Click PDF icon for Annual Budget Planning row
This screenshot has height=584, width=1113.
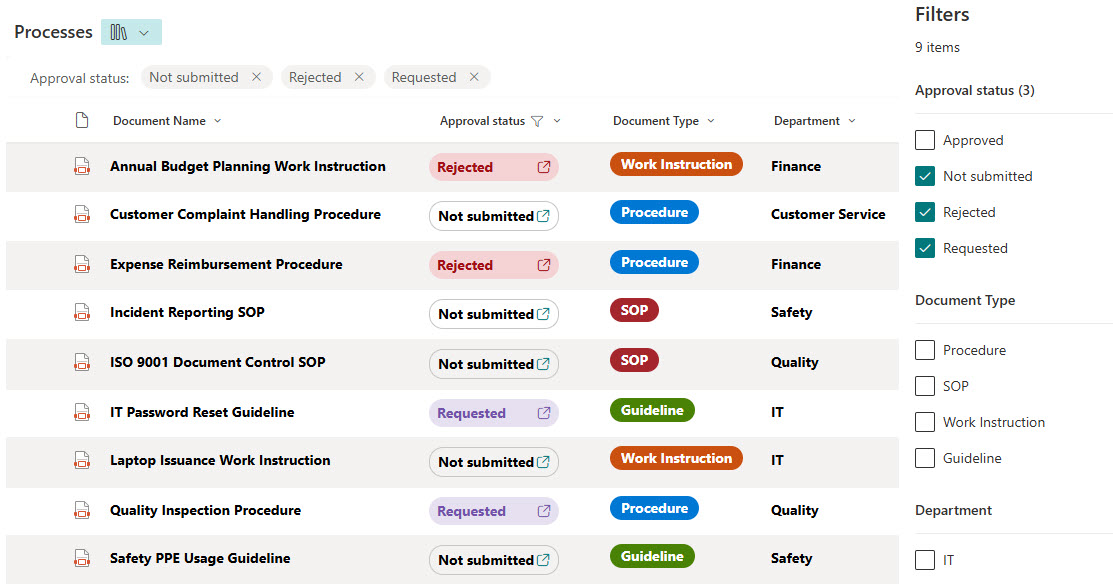point(83,167)
